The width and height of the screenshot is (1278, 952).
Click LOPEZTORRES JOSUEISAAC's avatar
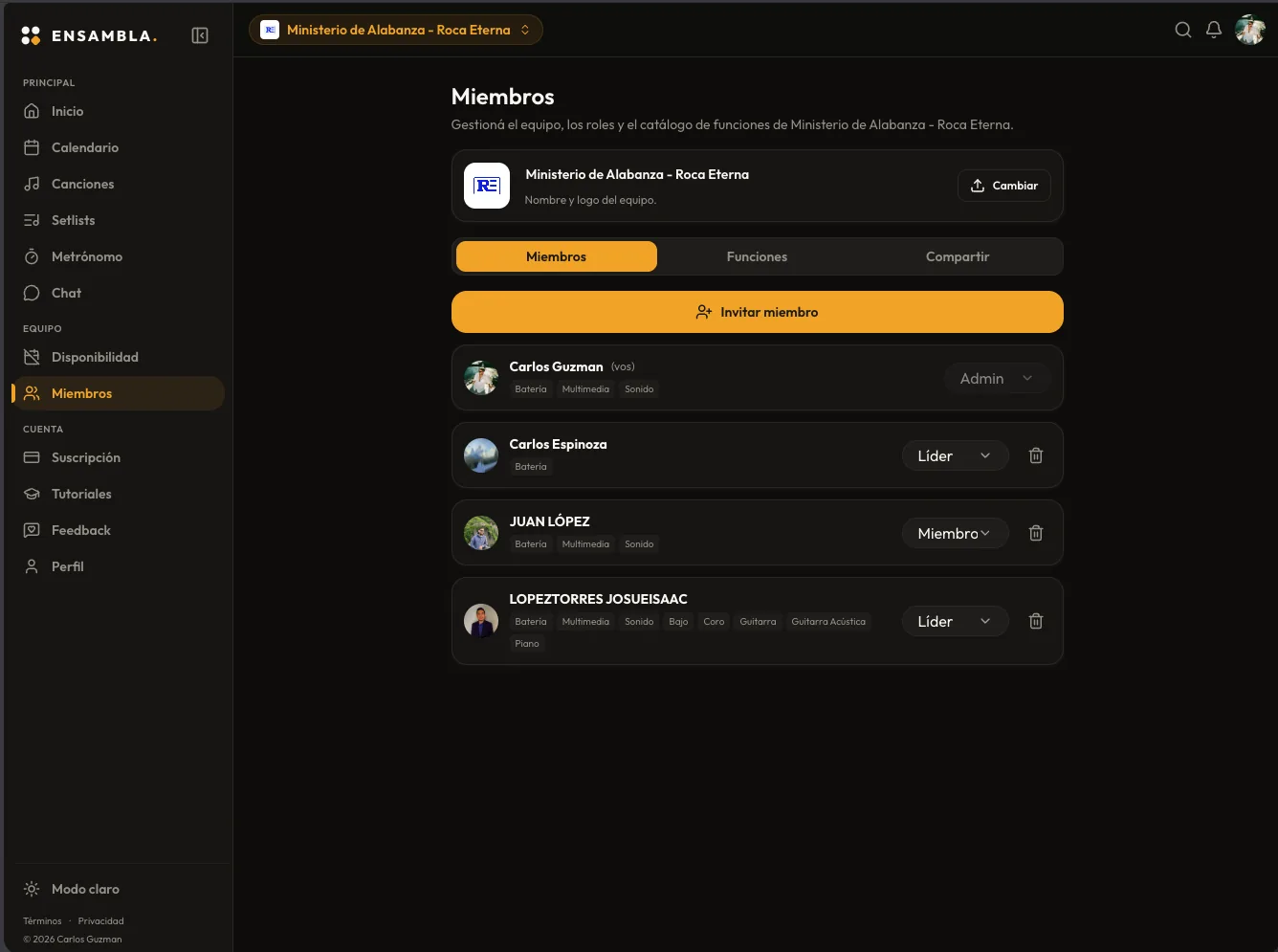[481, 621]
